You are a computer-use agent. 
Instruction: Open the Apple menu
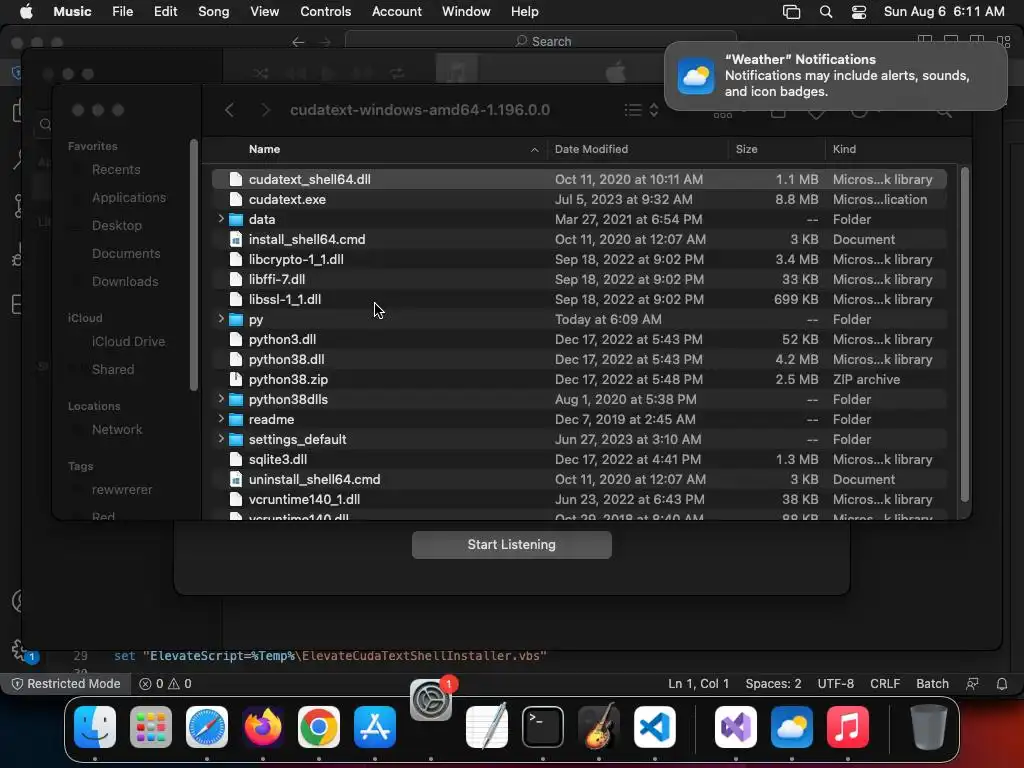26,12
